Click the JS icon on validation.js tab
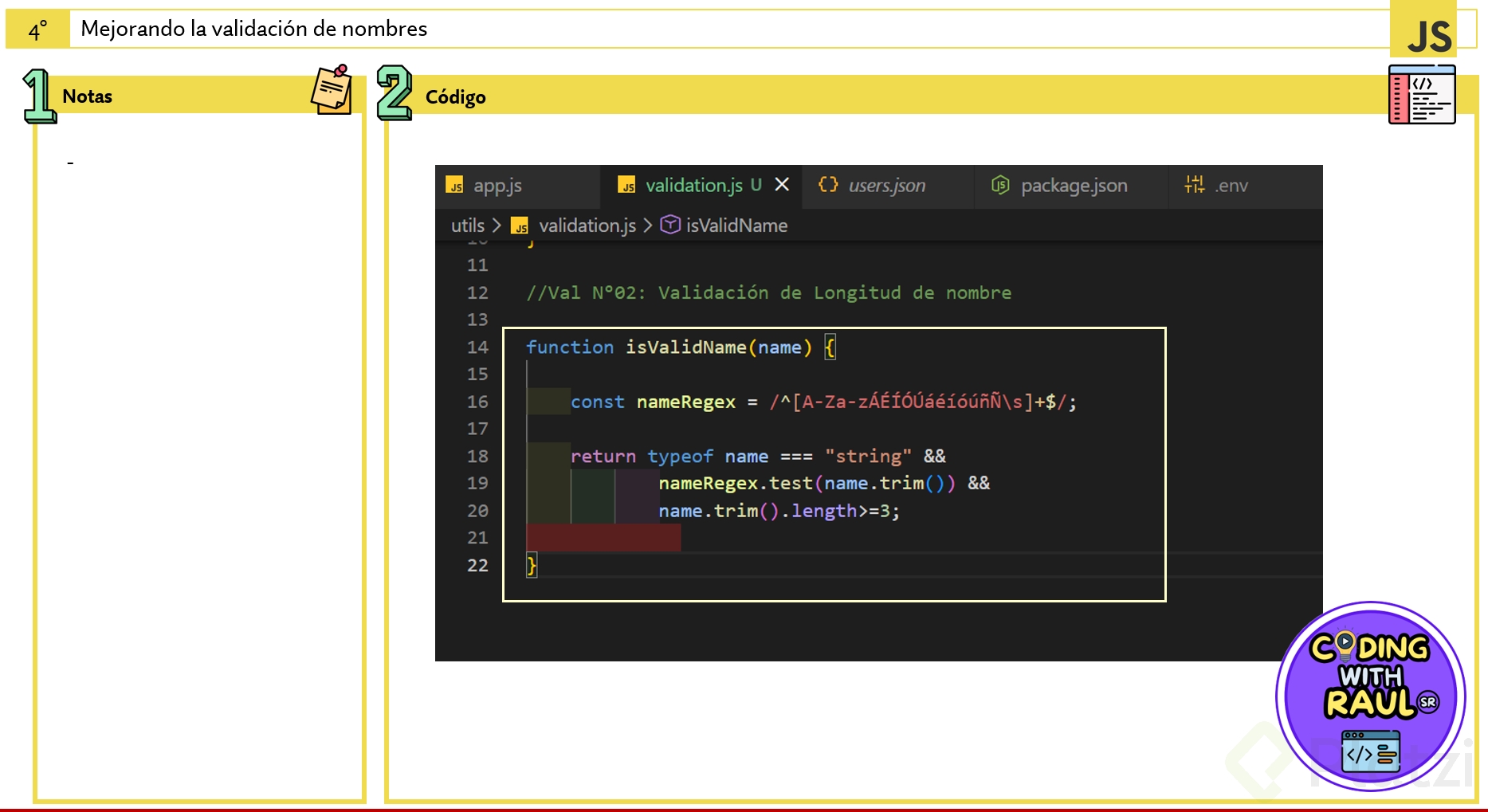The width and height of the screenshot is (1488, 812). (627, 186)
